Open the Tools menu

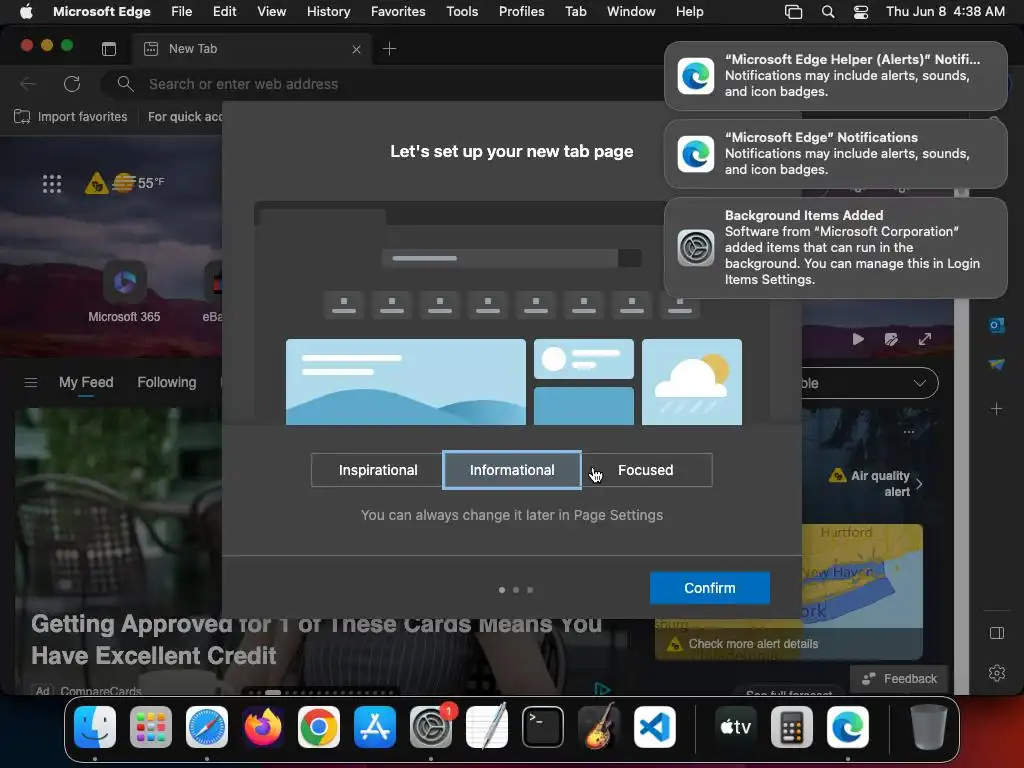[462, 11]
